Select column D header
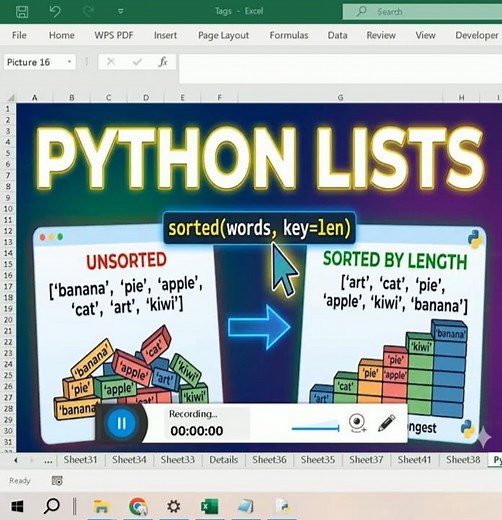This screenshot has width=502, height=520. coord(146,98)
